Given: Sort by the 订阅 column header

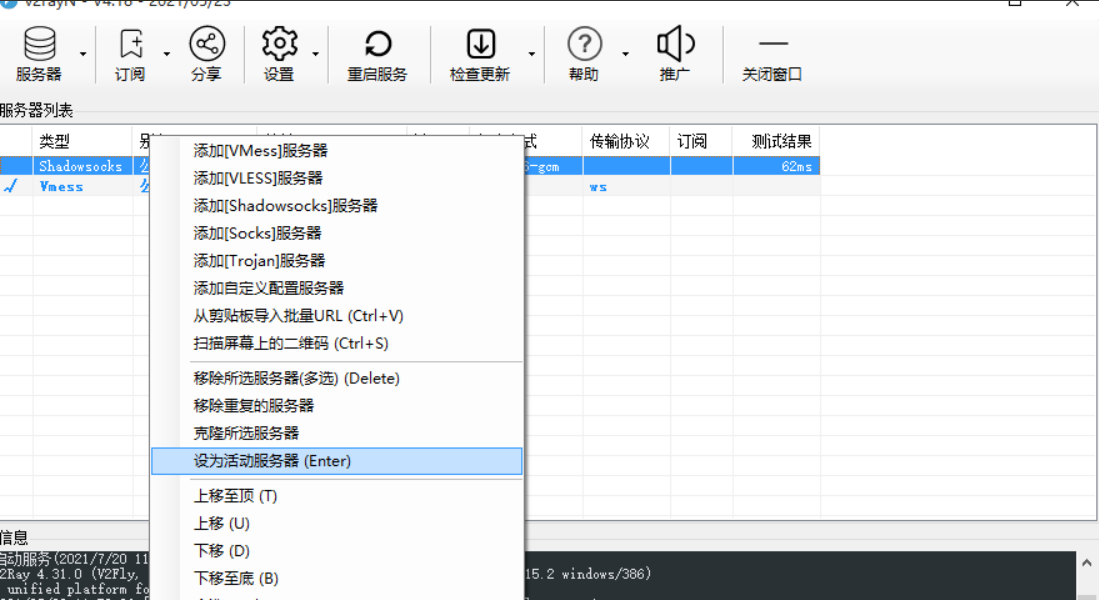Looking at the screenshot, I should coord(700,141).
